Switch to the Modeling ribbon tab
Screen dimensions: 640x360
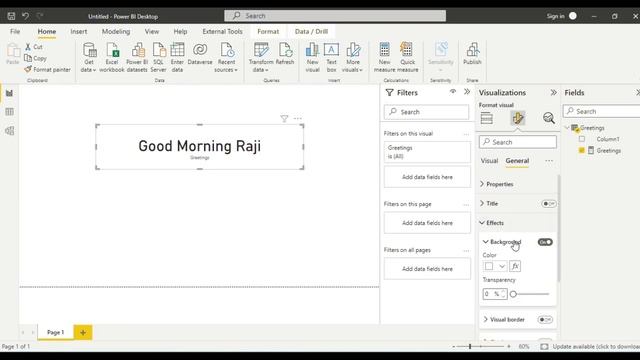(x=116, y=31)
